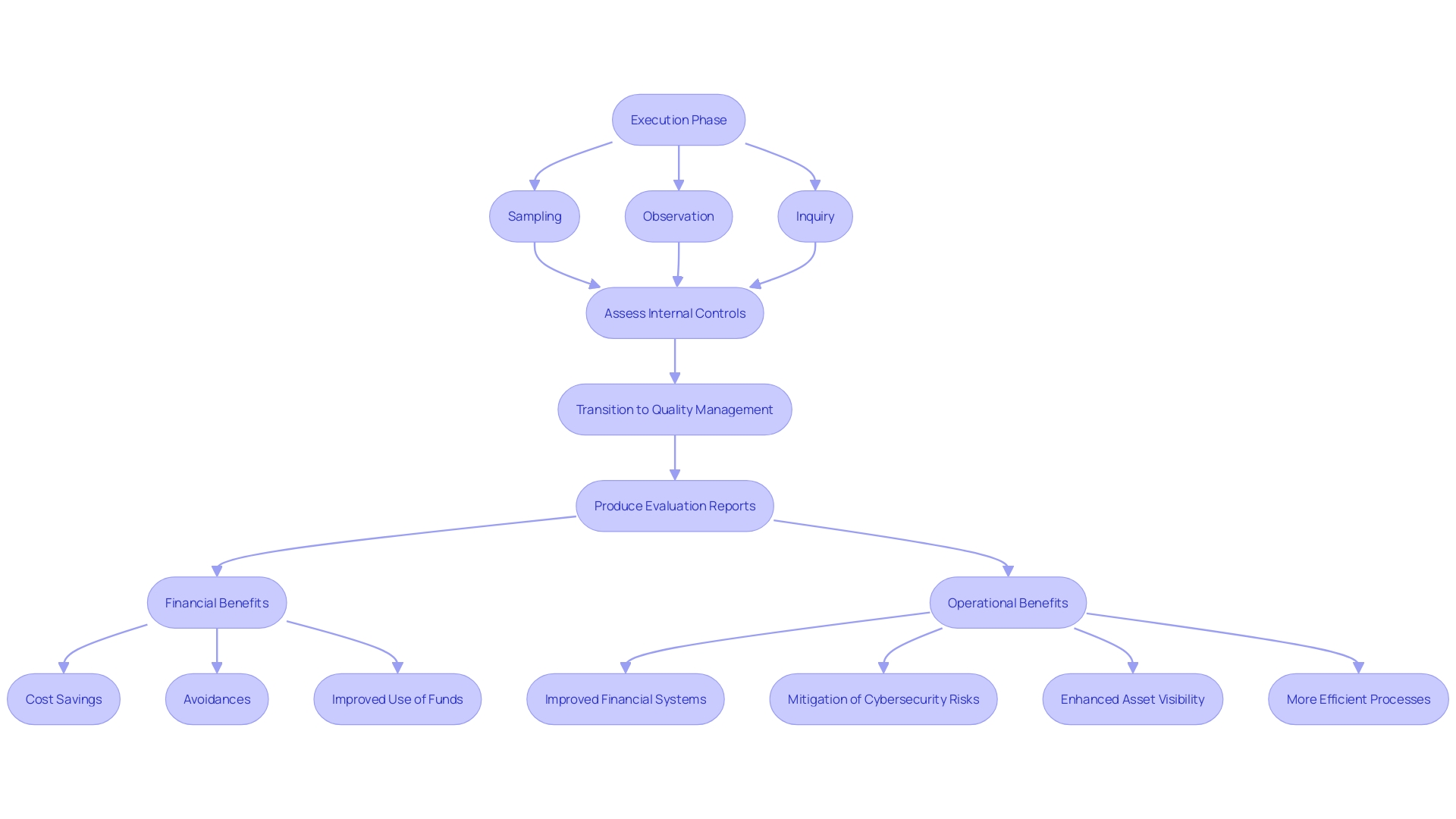This screenshot has width=1456, height=819.
Task: Select the Observation node
Action: pyautogui.click(x=678, y=216)
